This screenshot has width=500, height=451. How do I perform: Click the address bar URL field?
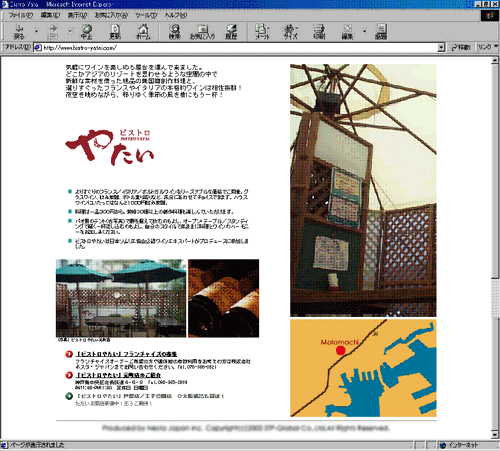coord(239,48)
